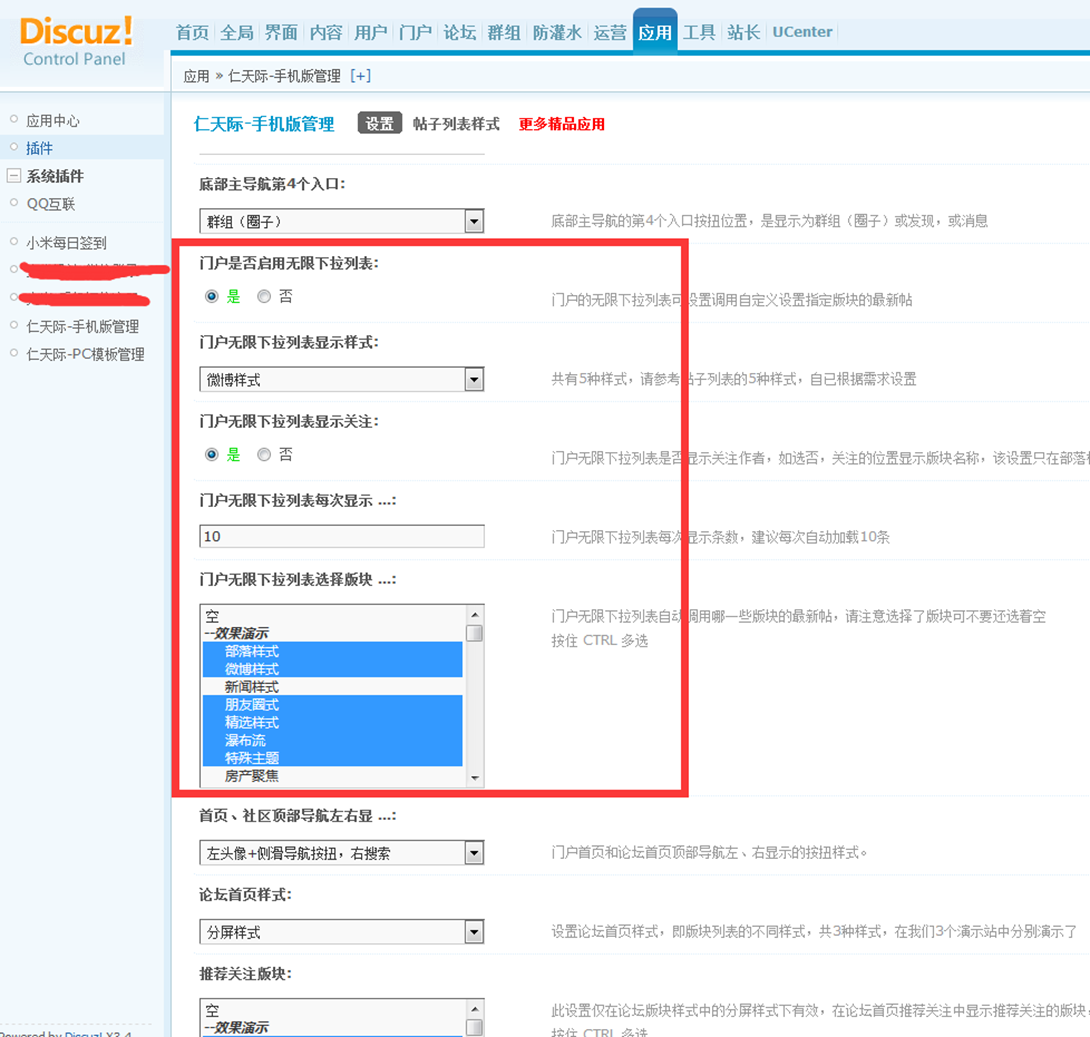The image size is (1090, 1037).
Task: Open 仁天际-PC模板管理 in the sidebar
Action: click(x=86, y=354)
